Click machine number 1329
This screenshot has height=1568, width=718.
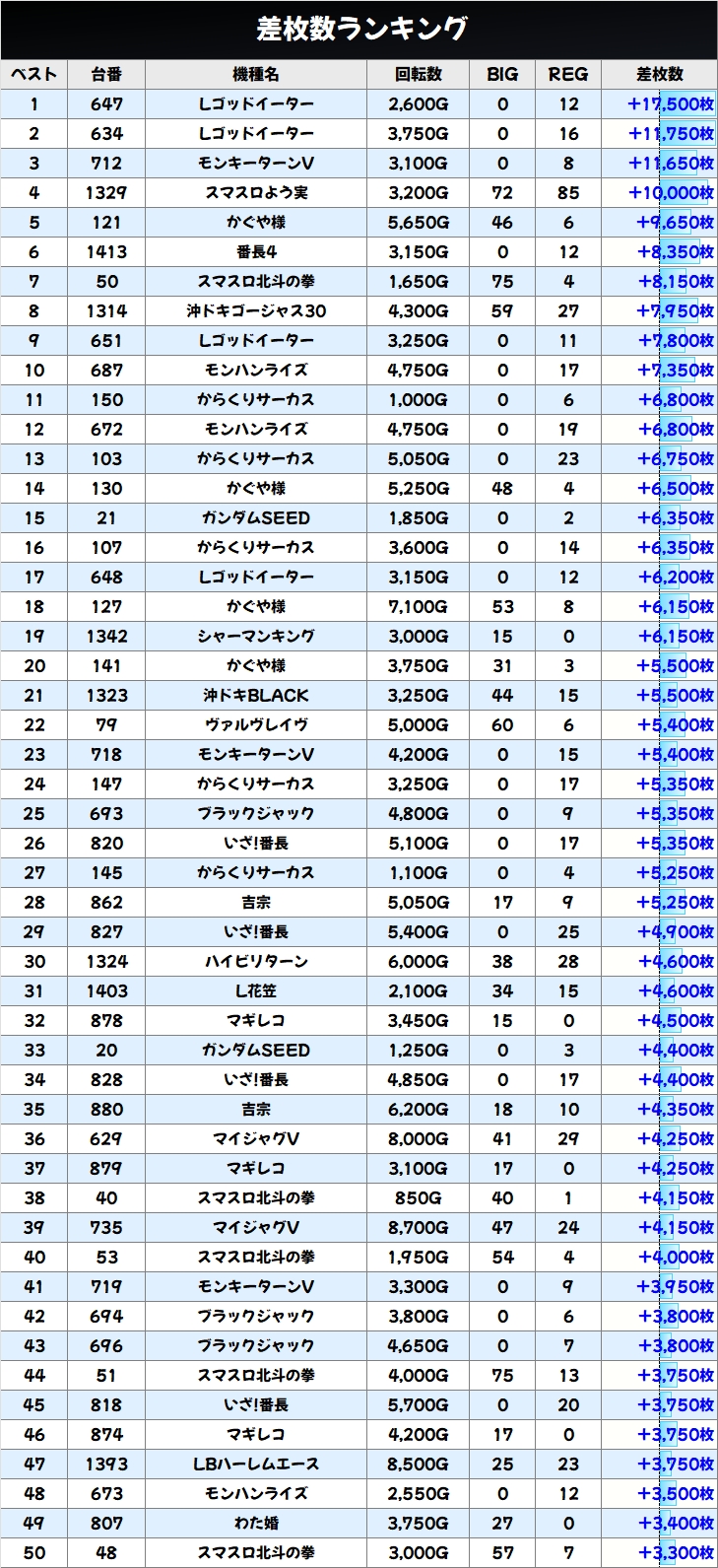[x=106, y=192]
